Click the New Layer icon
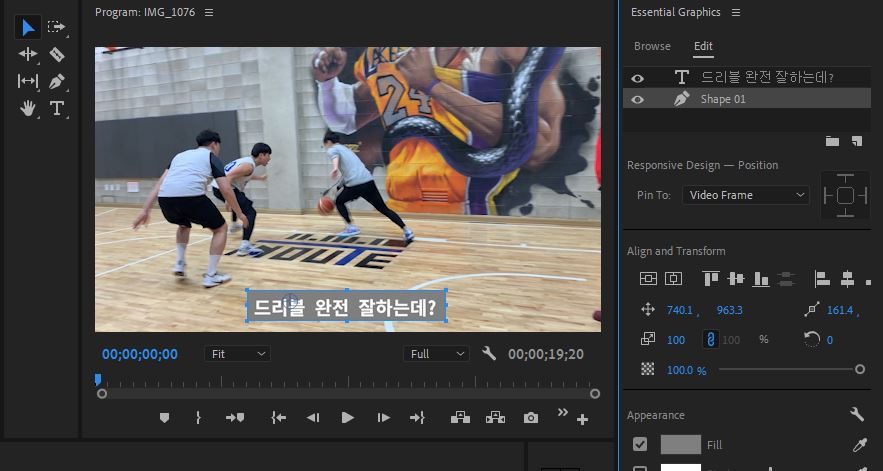Screen dimensions: 883x471 coord(857,141)
